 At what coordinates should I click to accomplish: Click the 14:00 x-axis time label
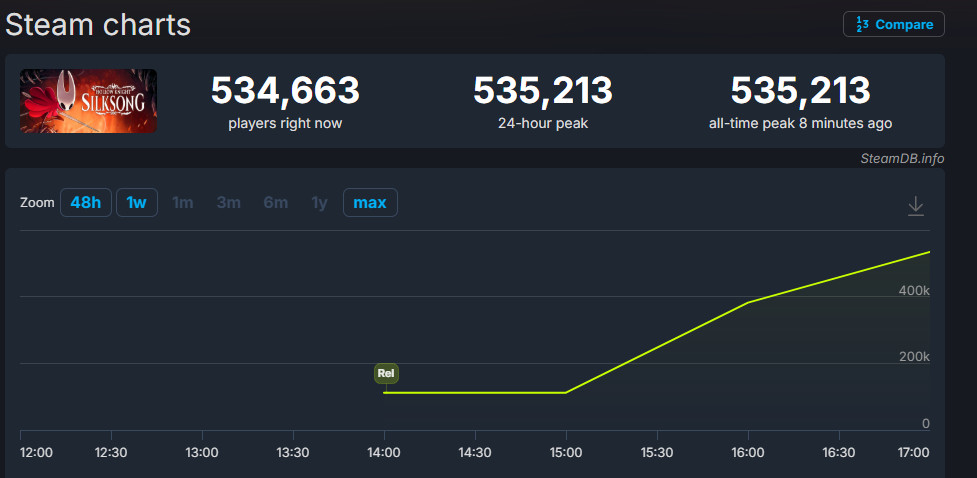[x=384, y=453]
